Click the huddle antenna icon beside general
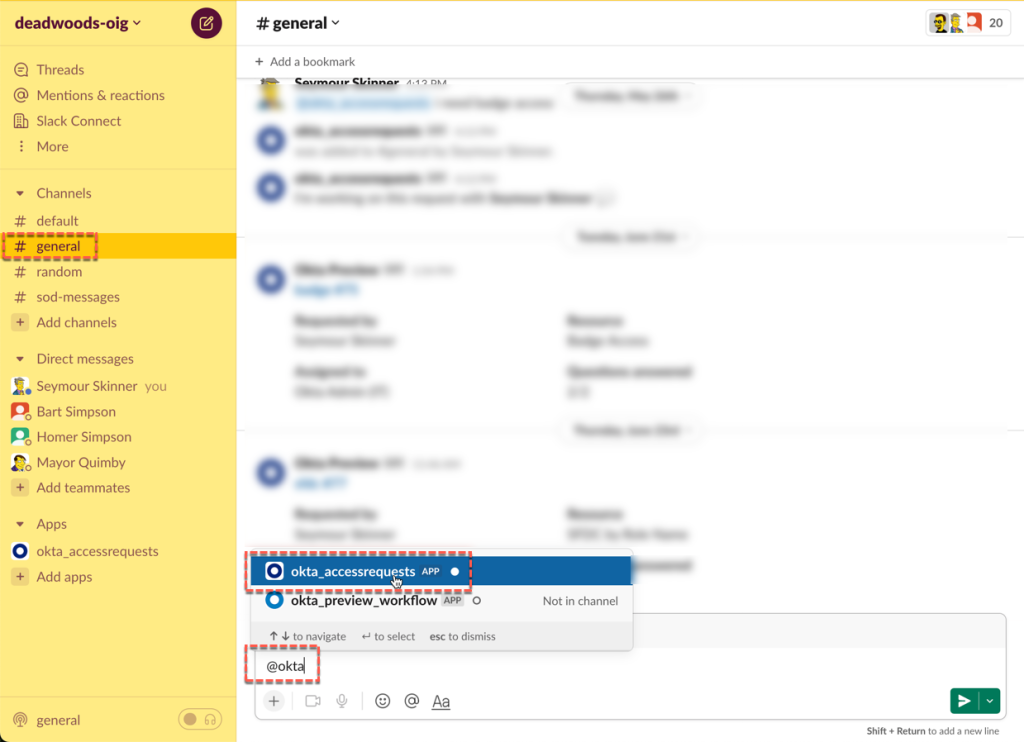 click(x=20, y=720)
